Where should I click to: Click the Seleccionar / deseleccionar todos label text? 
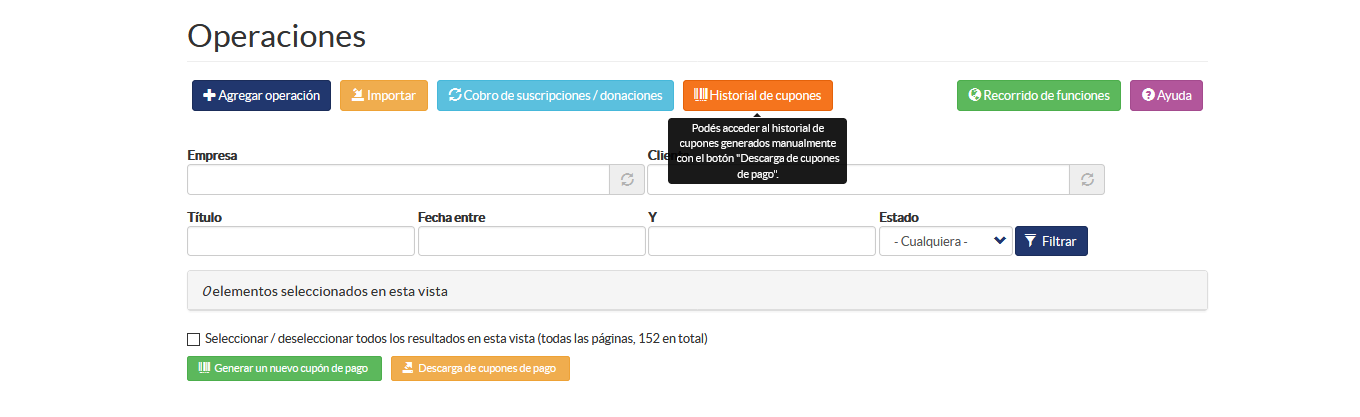click(x=456, y=339)
